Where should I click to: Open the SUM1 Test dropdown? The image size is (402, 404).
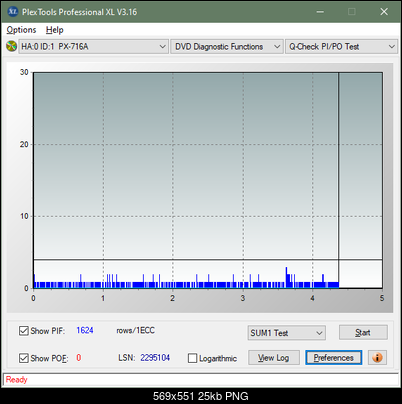(287, 333)
